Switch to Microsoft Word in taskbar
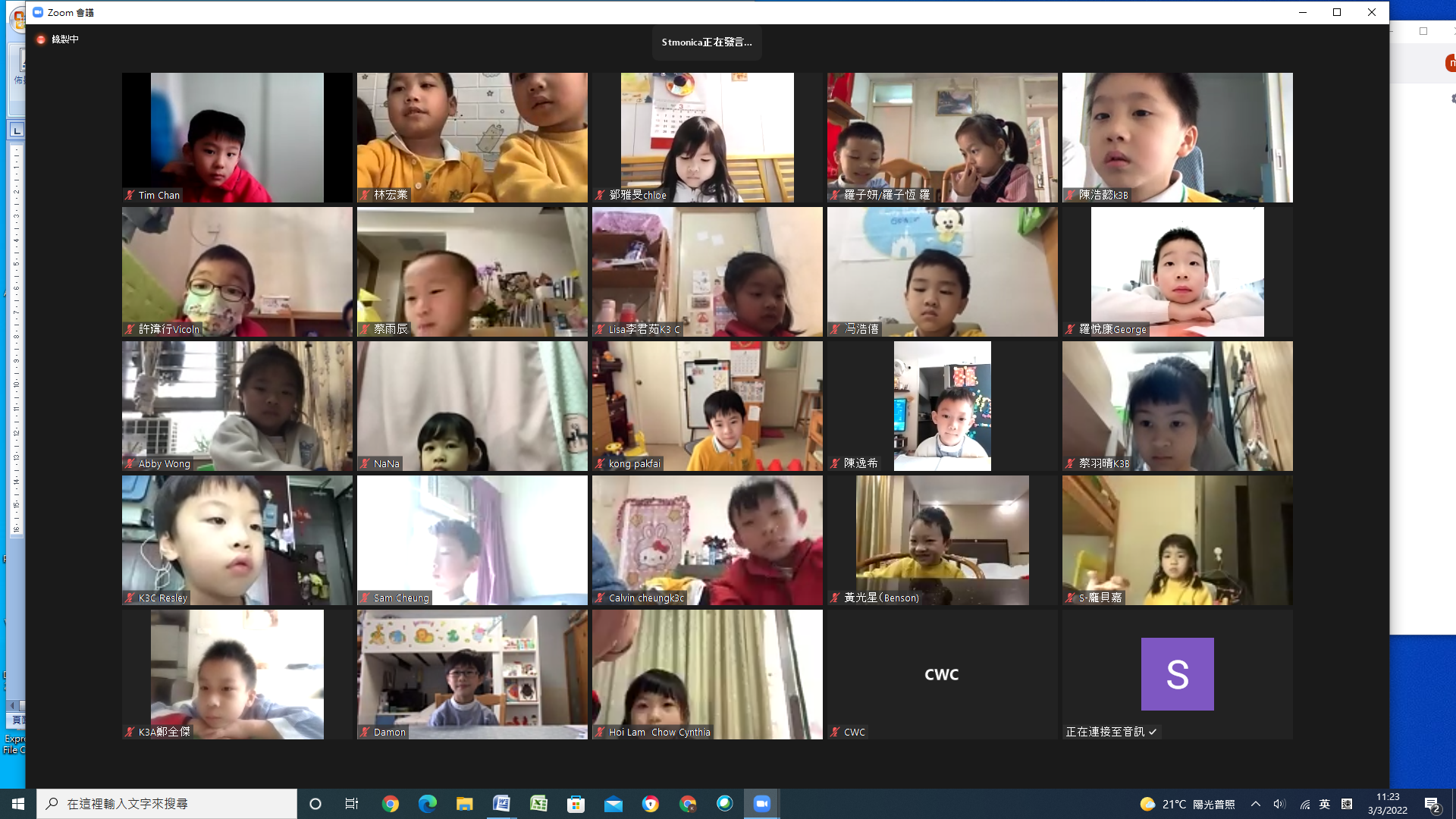 (x=502, y=804)
